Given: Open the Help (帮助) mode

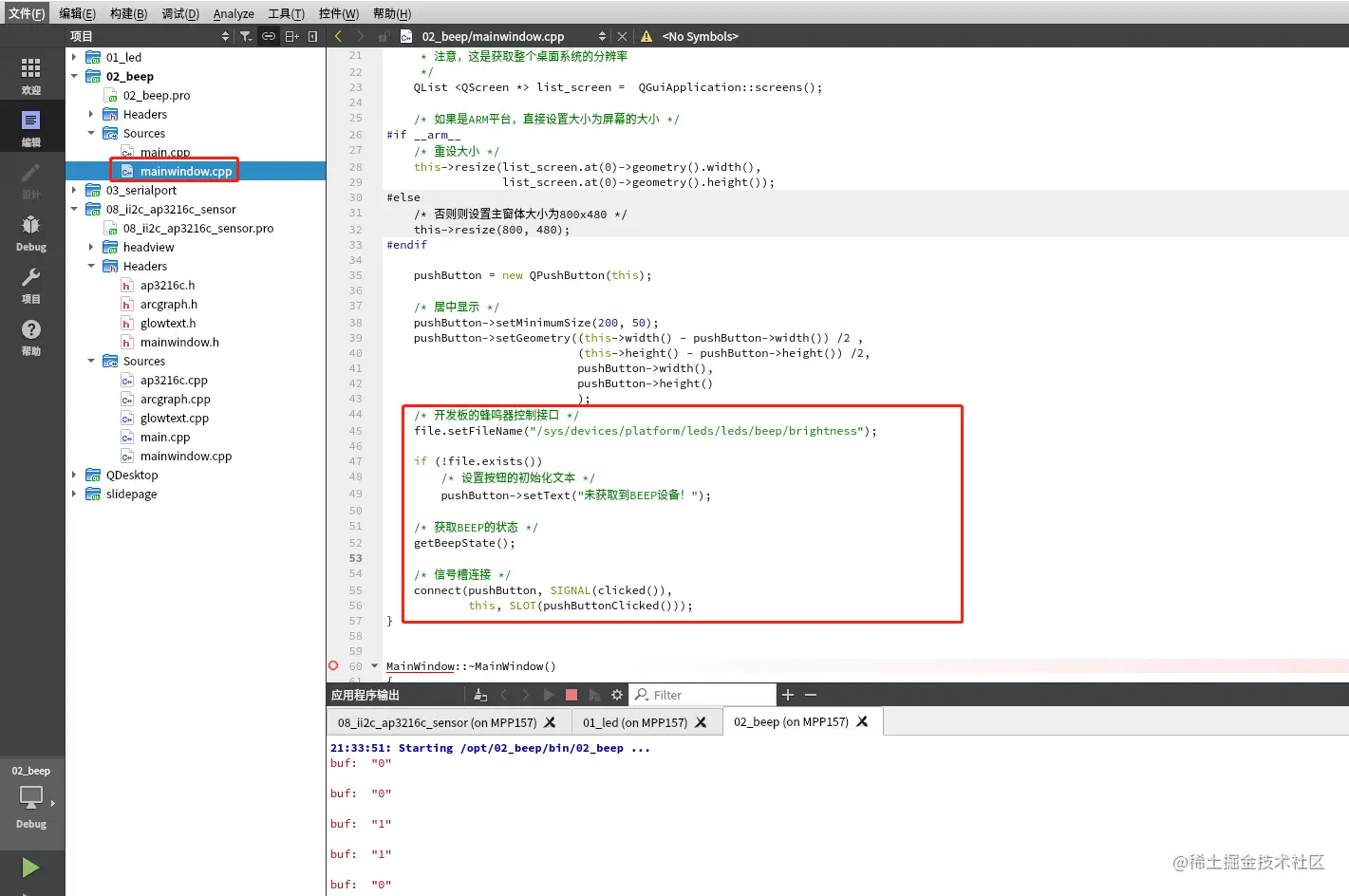Looking at the screenshot, I should (x=31, y=337).
